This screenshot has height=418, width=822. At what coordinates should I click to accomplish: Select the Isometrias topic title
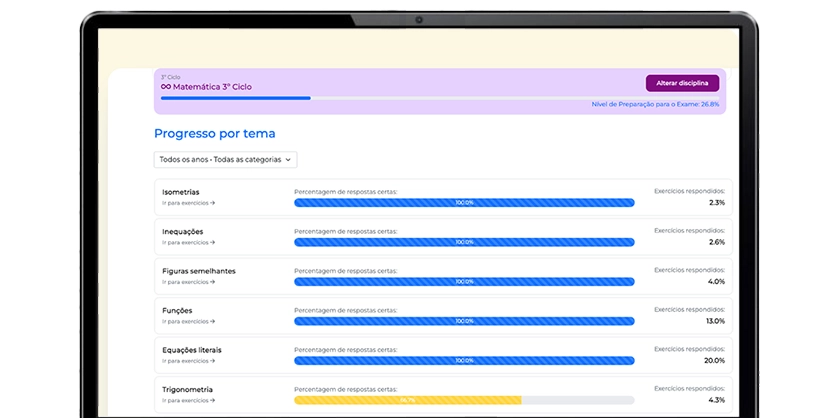pyautogui.click(x=180, y=192)
